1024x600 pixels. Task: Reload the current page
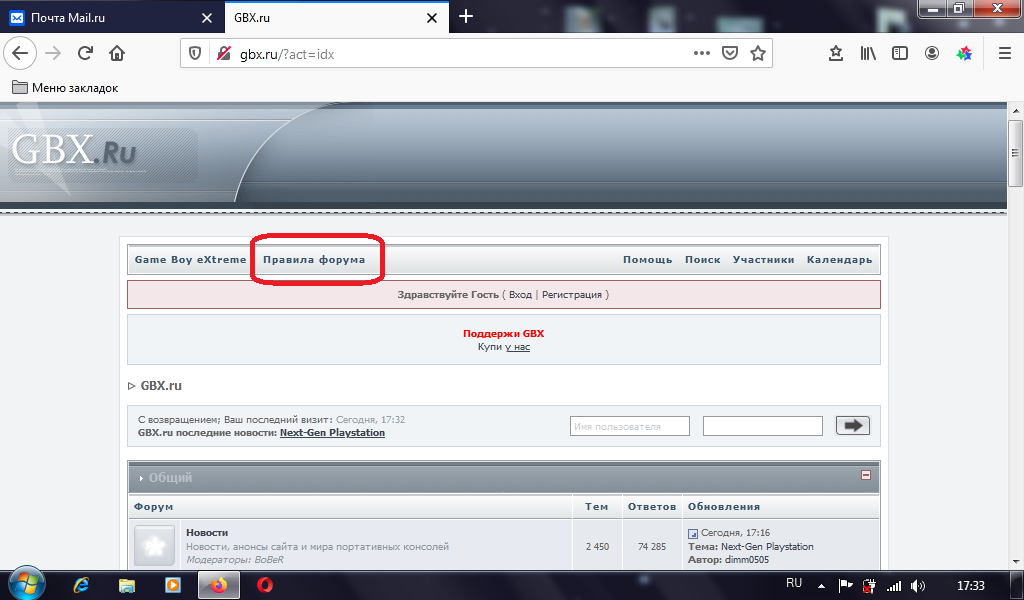click(x=85, y=54)
